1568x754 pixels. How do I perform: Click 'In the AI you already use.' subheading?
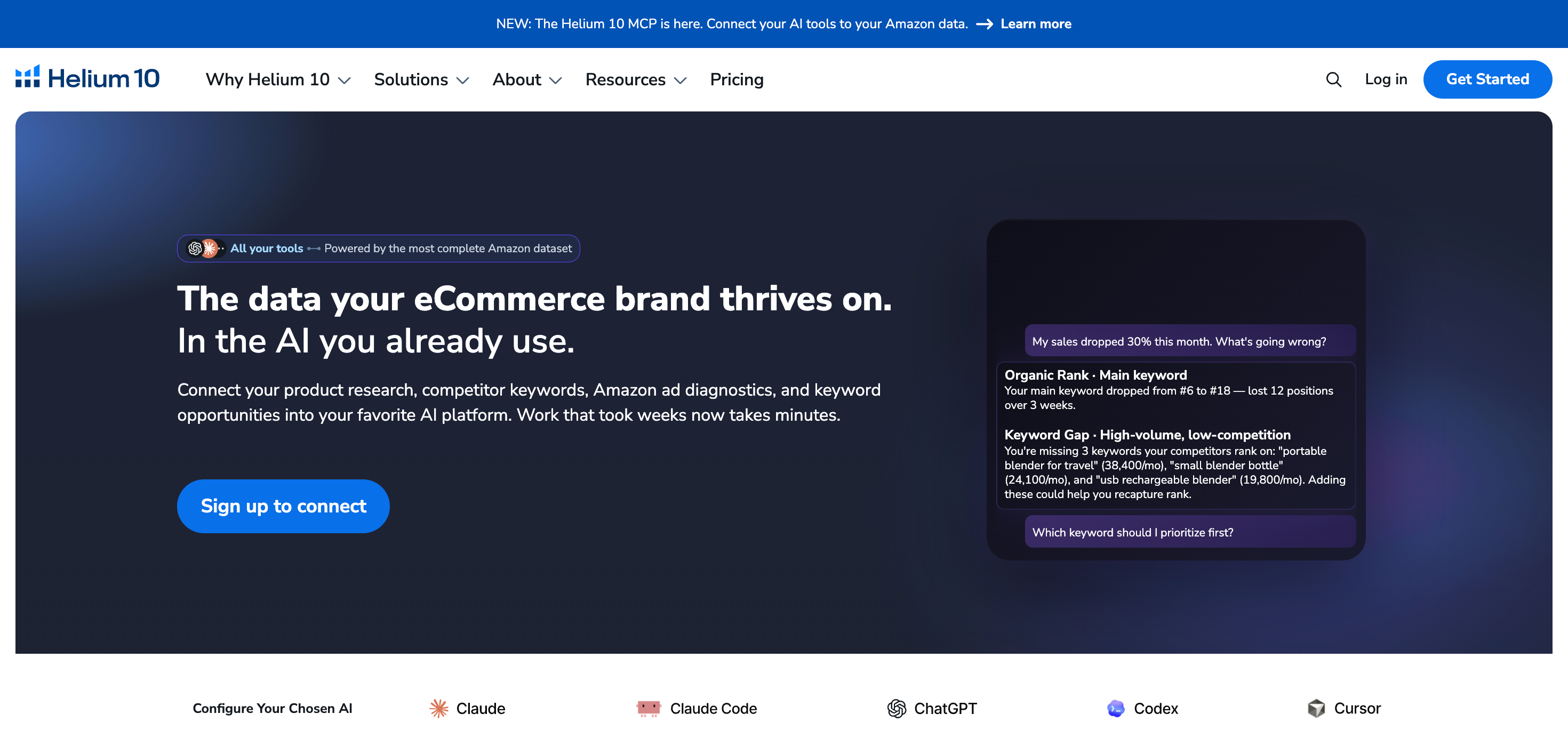coord(375,341)
